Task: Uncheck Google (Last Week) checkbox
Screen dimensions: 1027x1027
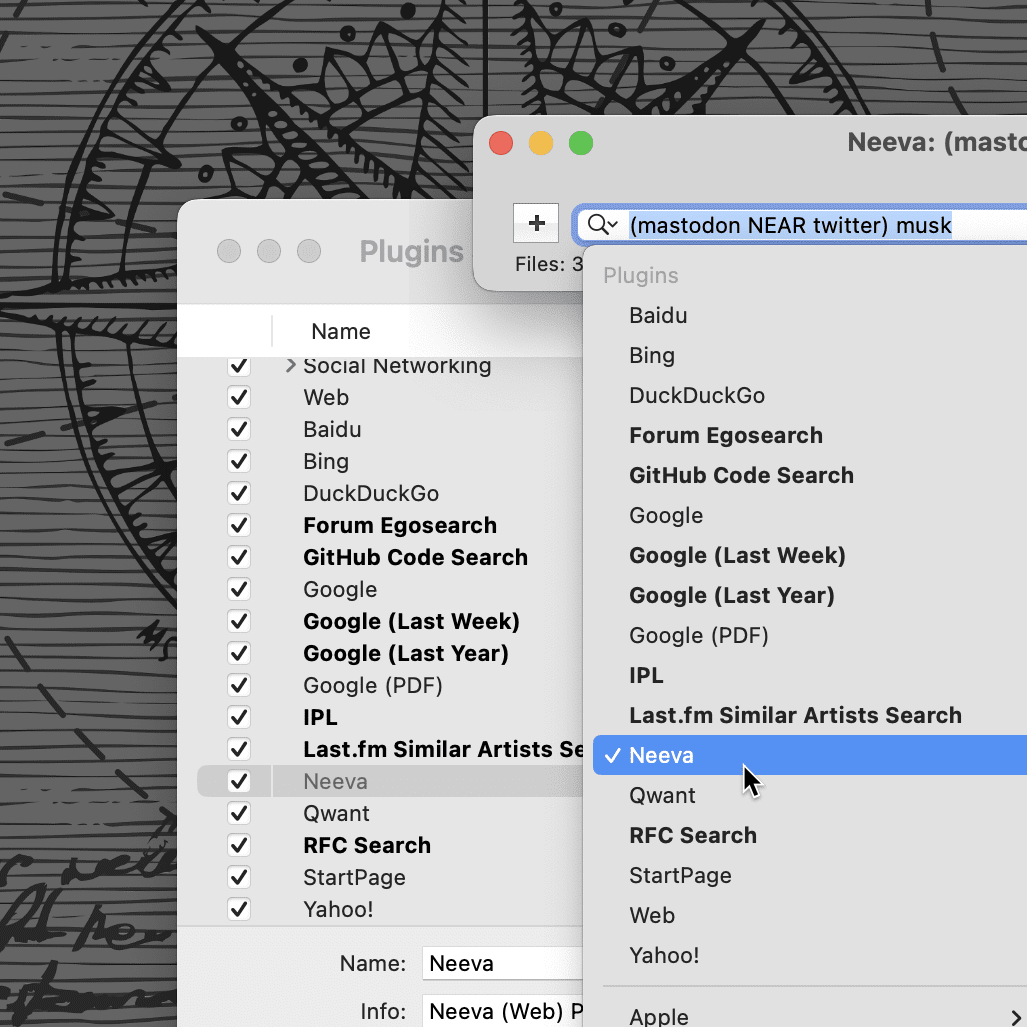Action: point(239,622)
